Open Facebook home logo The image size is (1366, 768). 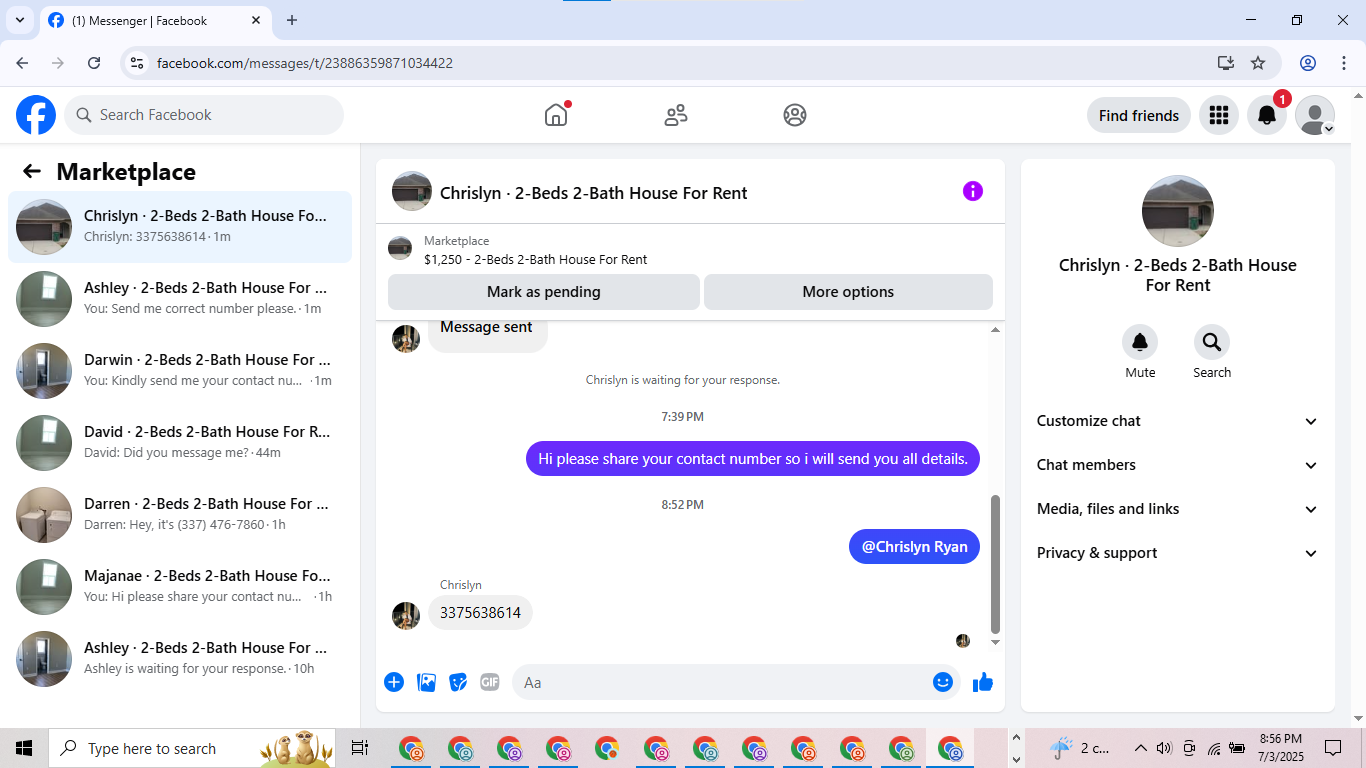[x=36, y=115]
